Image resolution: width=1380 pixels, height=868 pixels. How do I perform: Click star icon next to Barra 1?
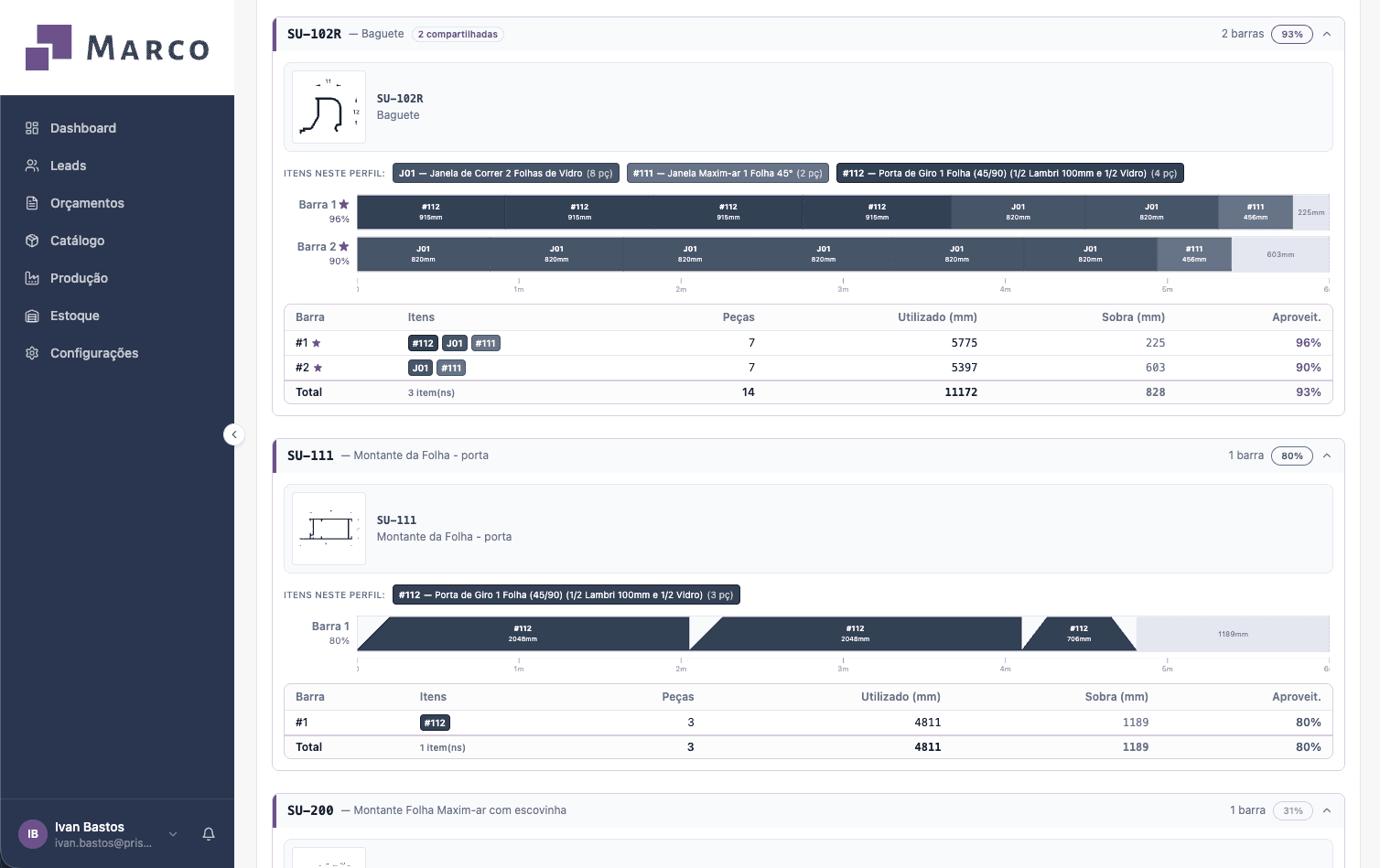344,205
